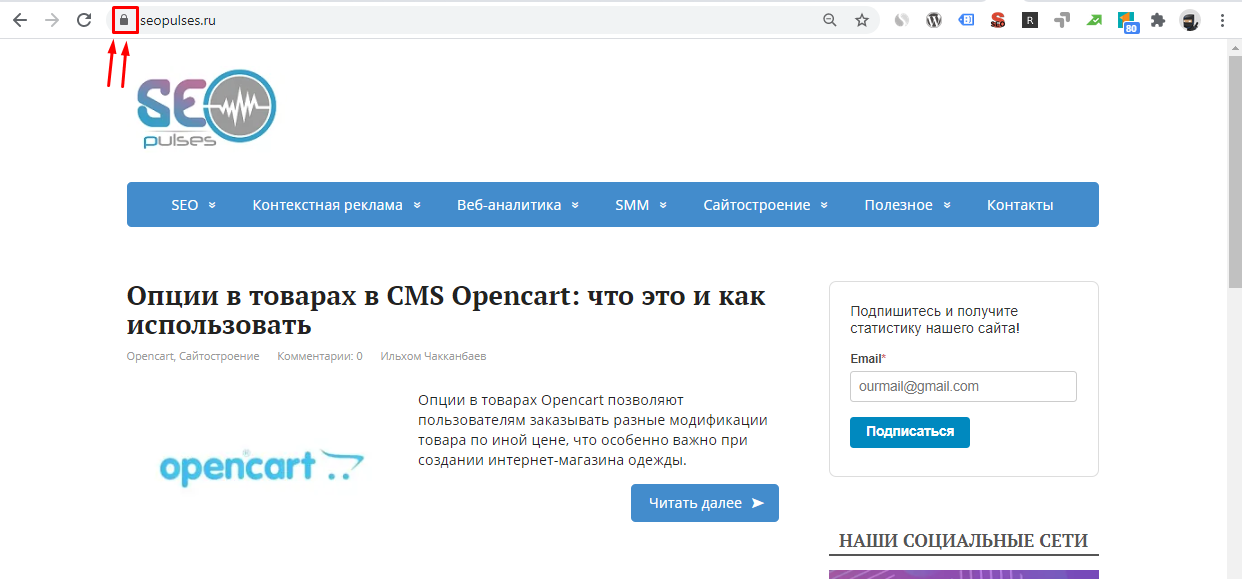
Task: Open the Контакты menu item
Action: pos(1020,205)
